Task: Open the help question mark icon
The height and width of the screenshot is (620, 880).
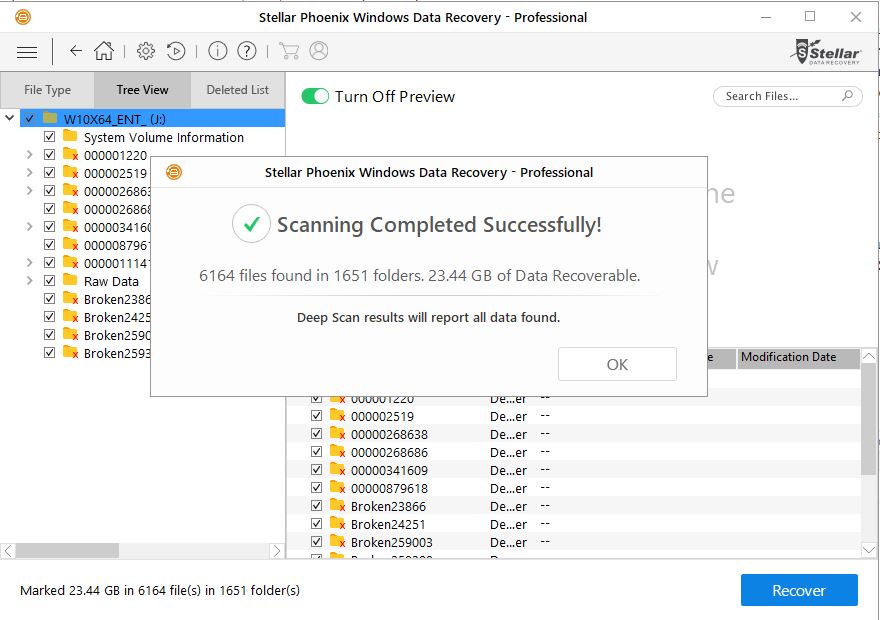Action: pos(247,51)
